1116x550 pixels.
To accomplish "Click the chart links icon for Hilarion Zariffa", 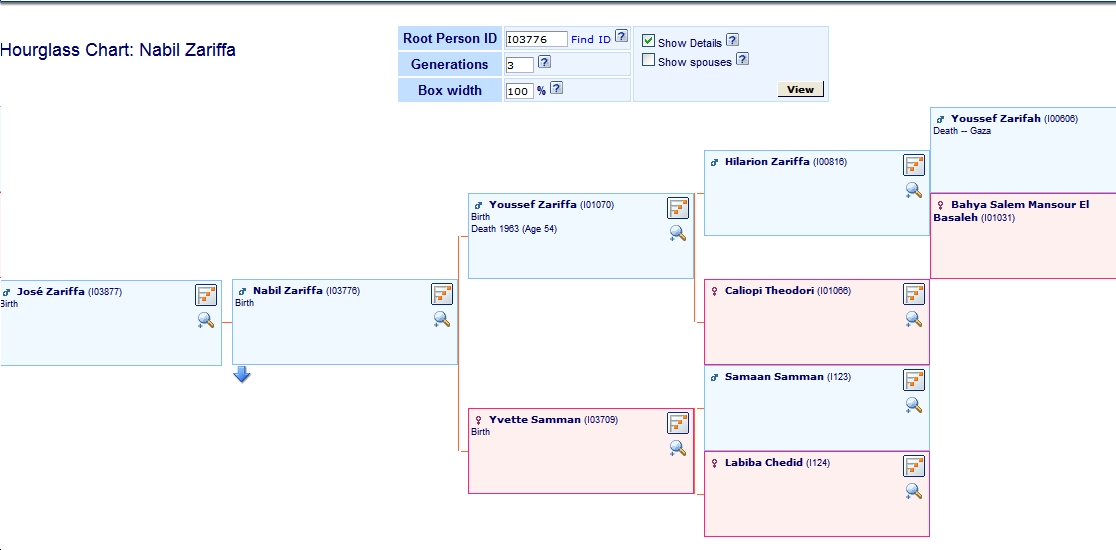I will [x=914, y=165].
